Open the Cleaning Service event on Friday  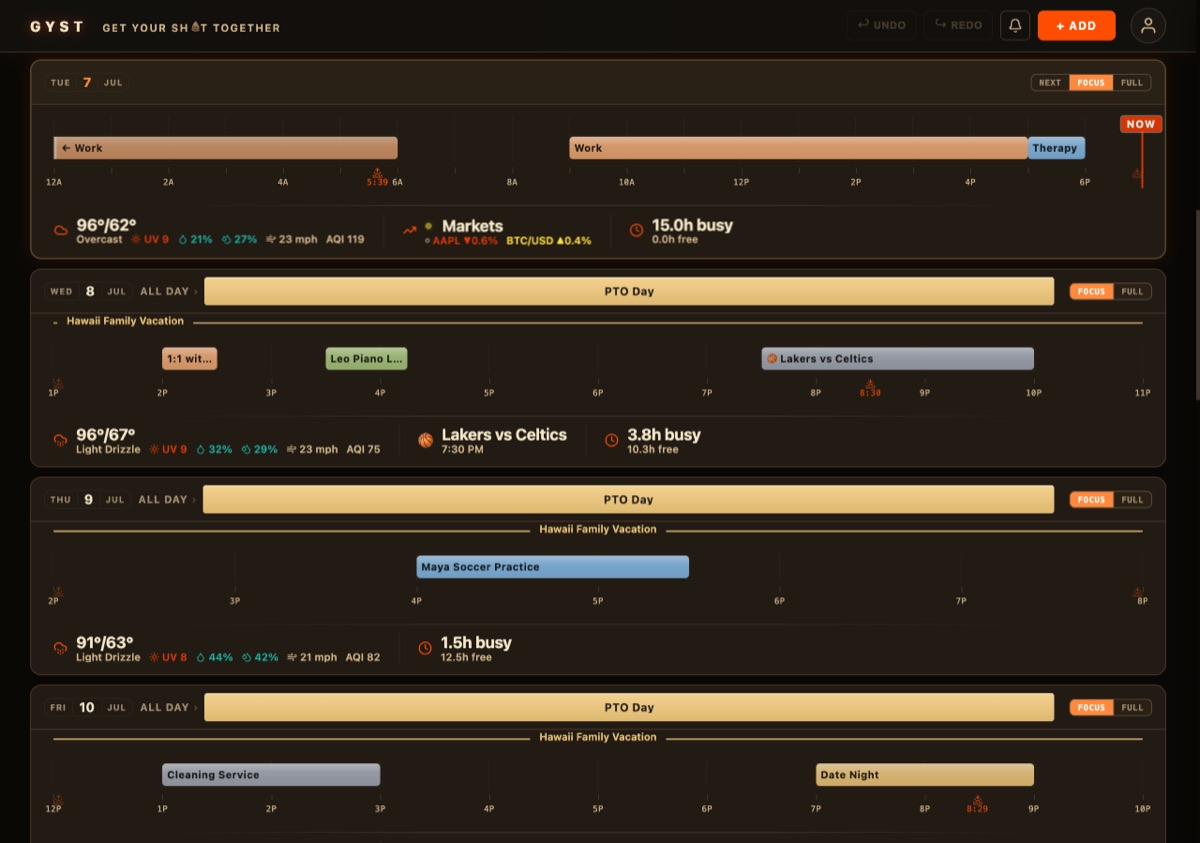[x=271, y=775]
